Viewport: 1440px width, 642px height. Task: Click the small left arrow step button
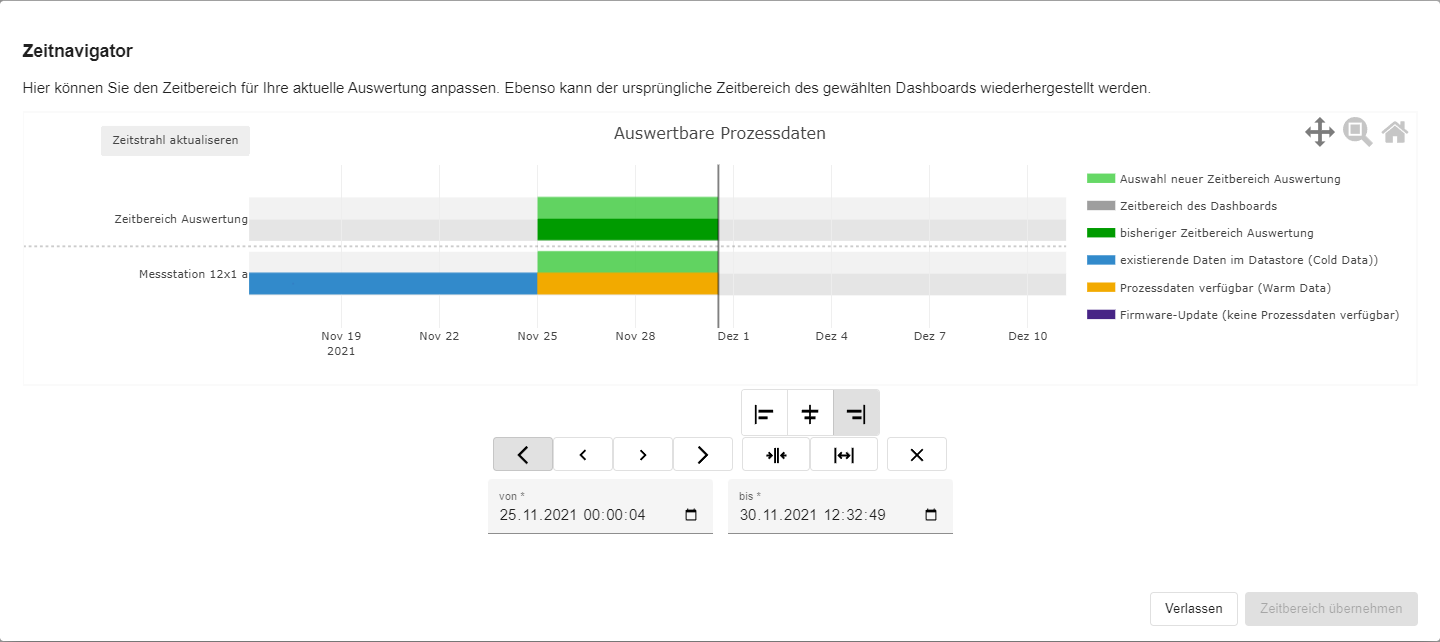click(582, 454)
